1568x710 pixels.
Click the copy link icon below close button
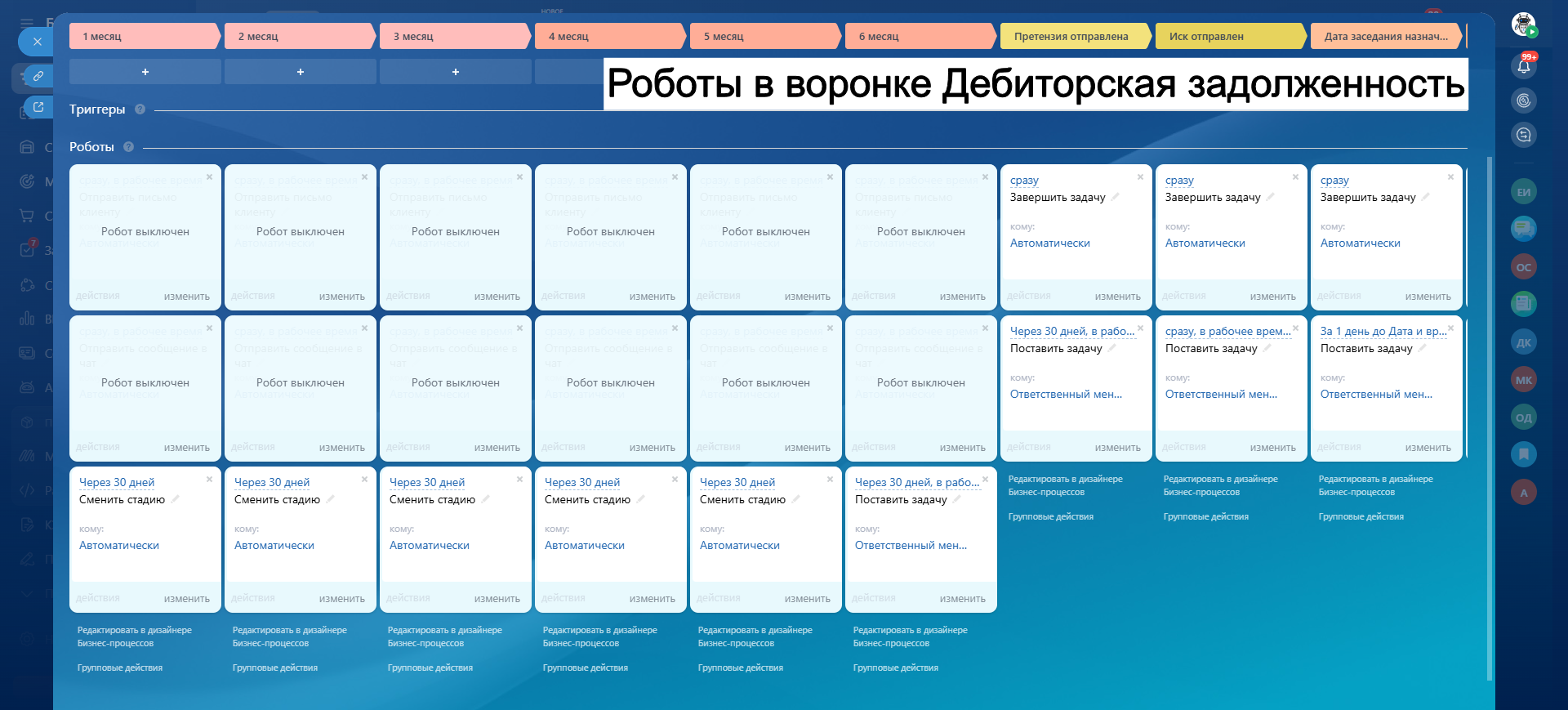[x=38, y=76]
